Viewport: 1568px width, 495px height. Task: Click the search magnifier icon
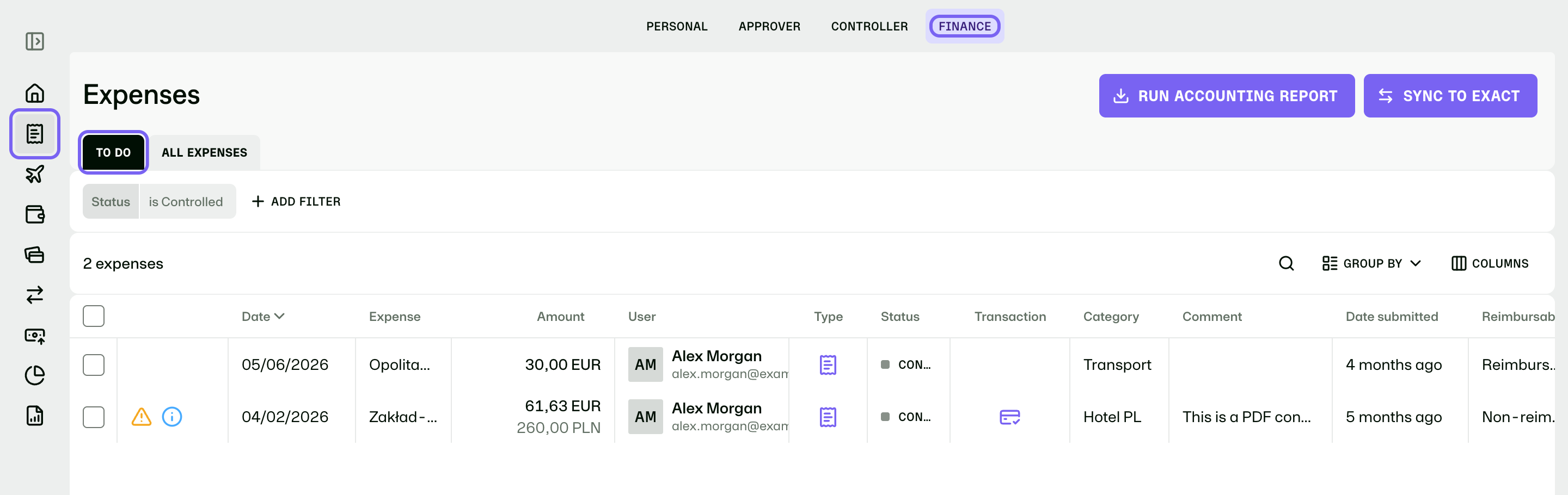tap(1286, 263)
